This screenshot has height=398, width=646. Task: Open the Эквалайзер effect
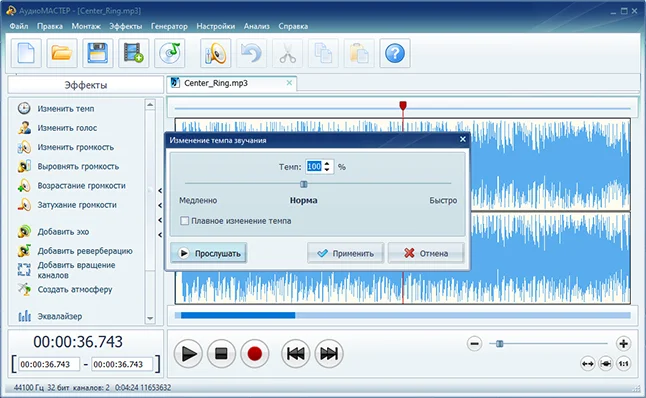(x=50, y=316)
